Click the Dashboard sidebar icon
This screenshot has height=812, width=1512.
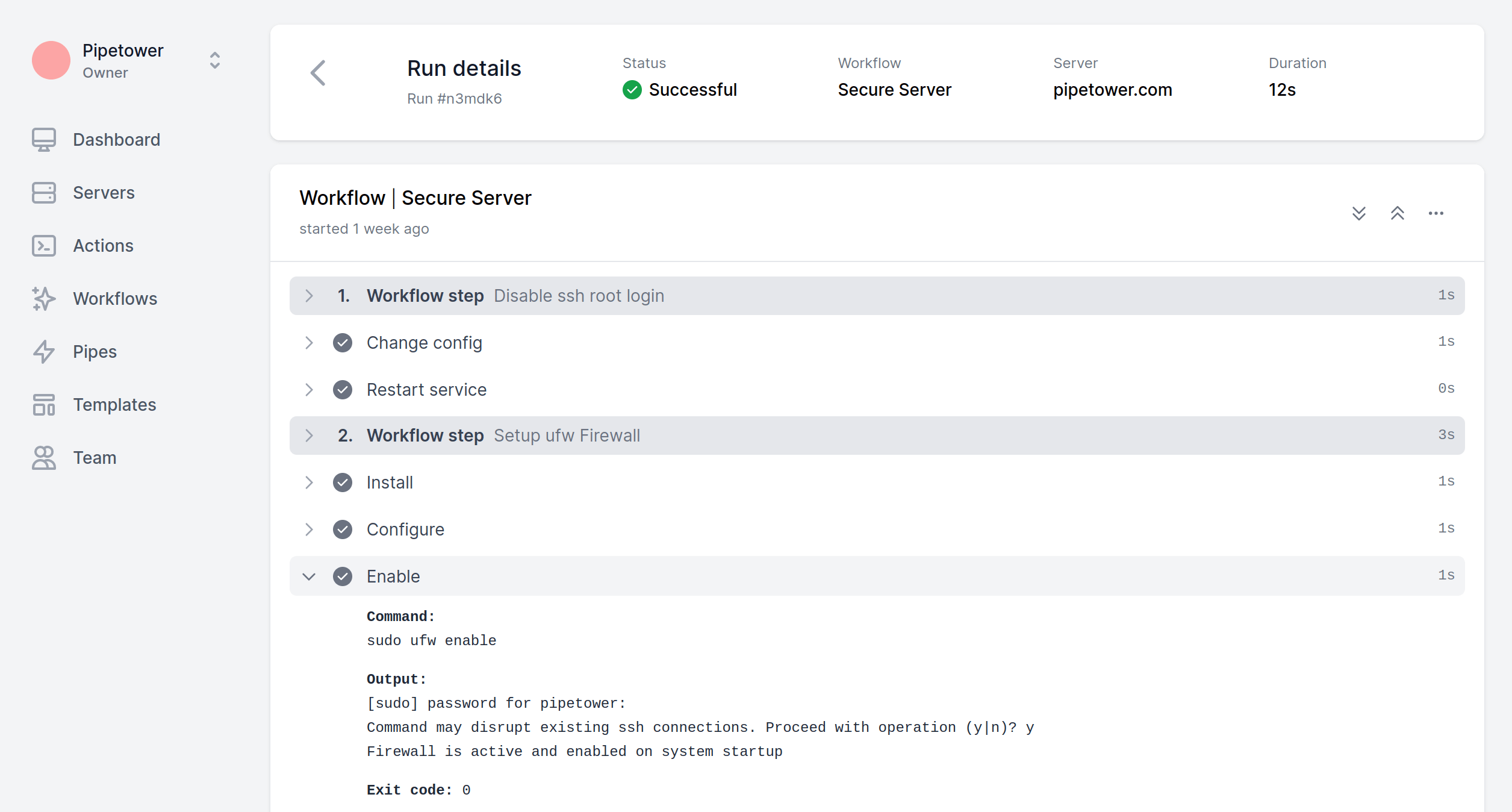coord(44,139)
